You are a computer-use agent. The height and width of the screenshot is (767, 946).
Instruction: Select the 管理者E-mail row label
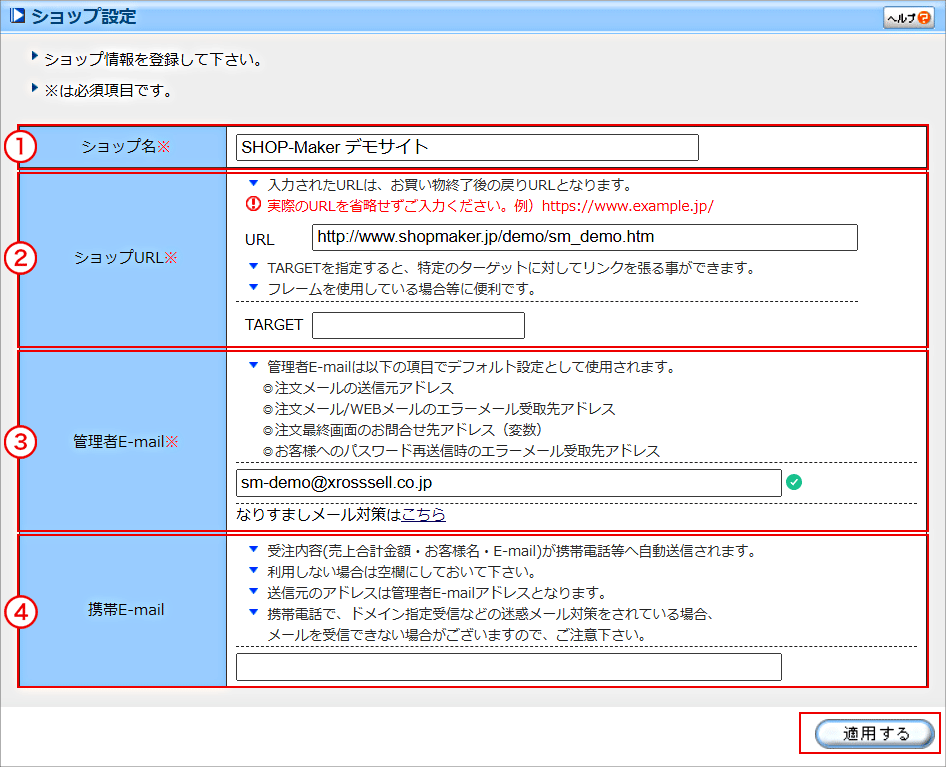pyautogui.click(x=126, y=441)
